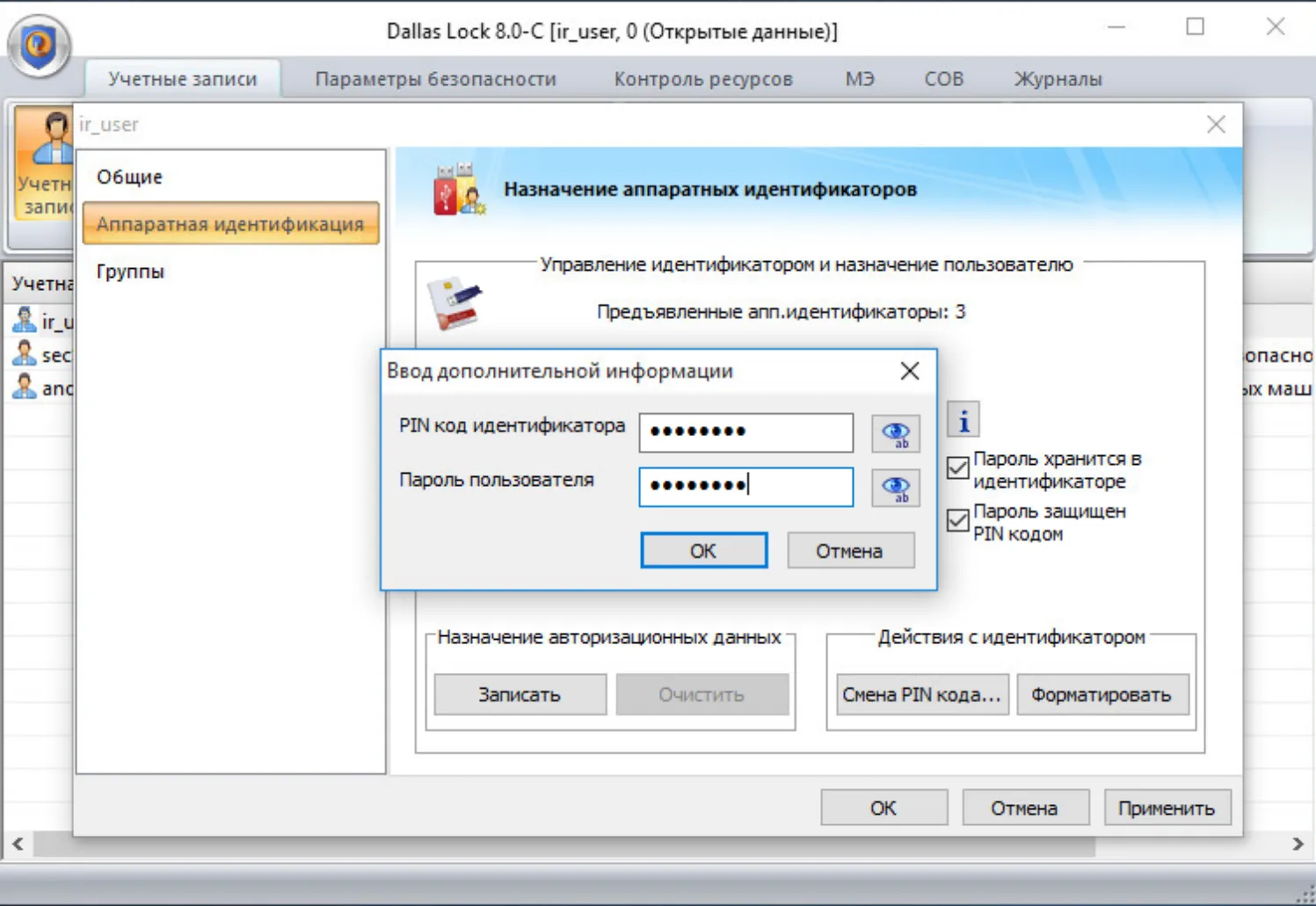The image size is (1316, 906).
Task: Click the left arrow of horizontal scrollbar
Action: click(x=18, y=844)
